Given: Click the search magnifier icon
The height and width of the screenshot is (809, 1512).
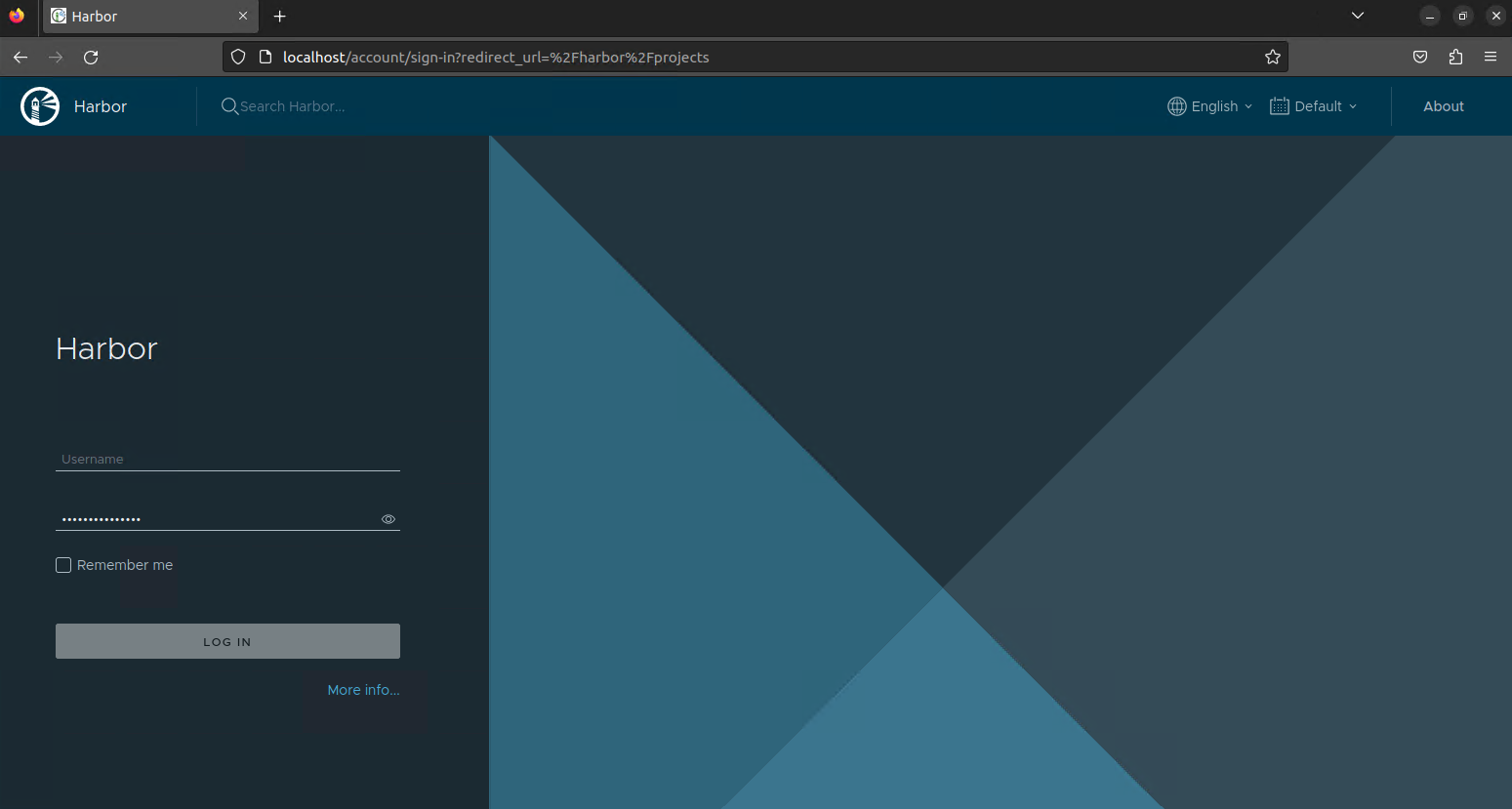Looking at the screenshot, I should point(229,106).
